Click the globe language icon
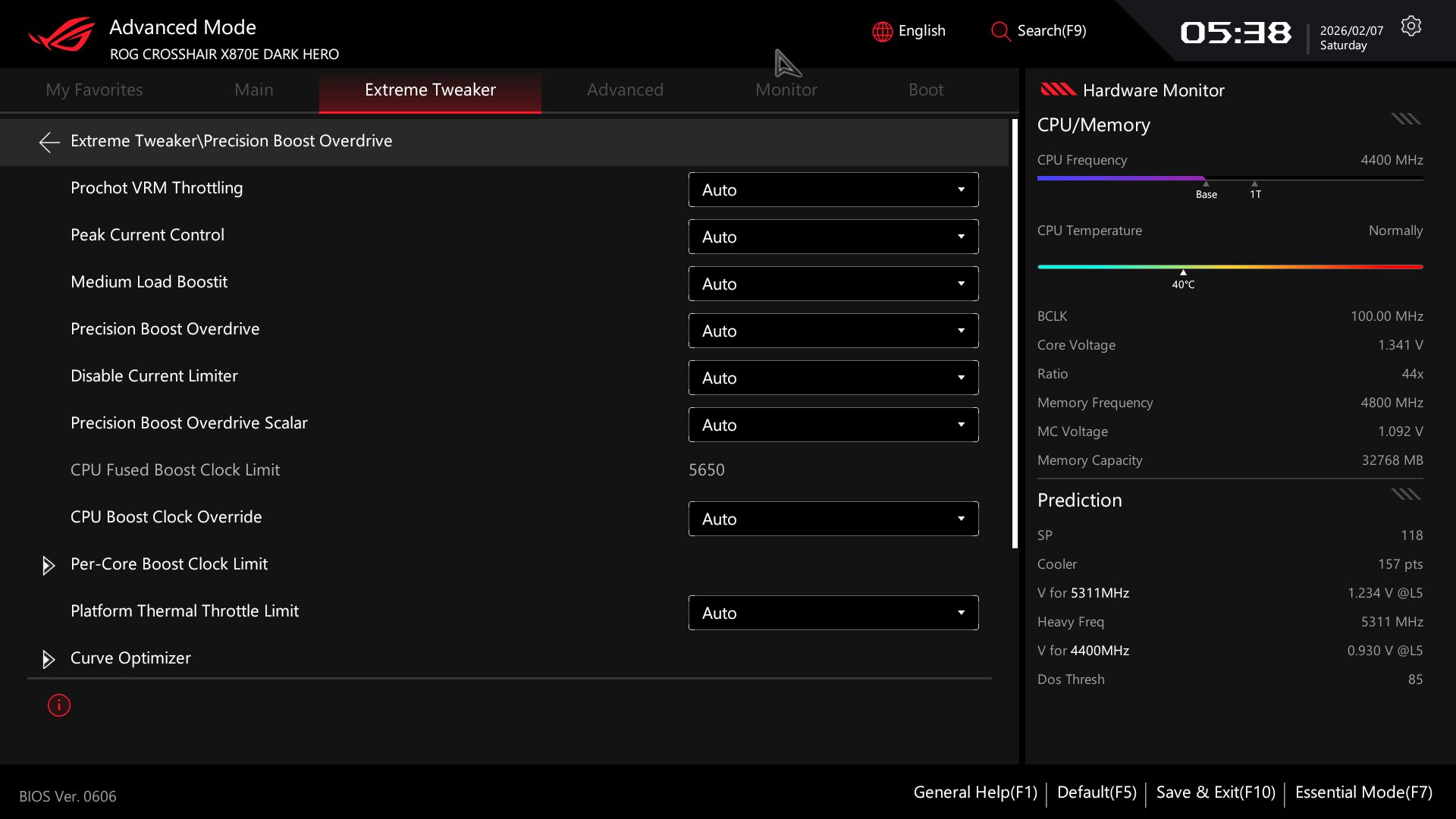This screenshot has width=1456, height=819. pyautogui.click(x=882, y=31)
